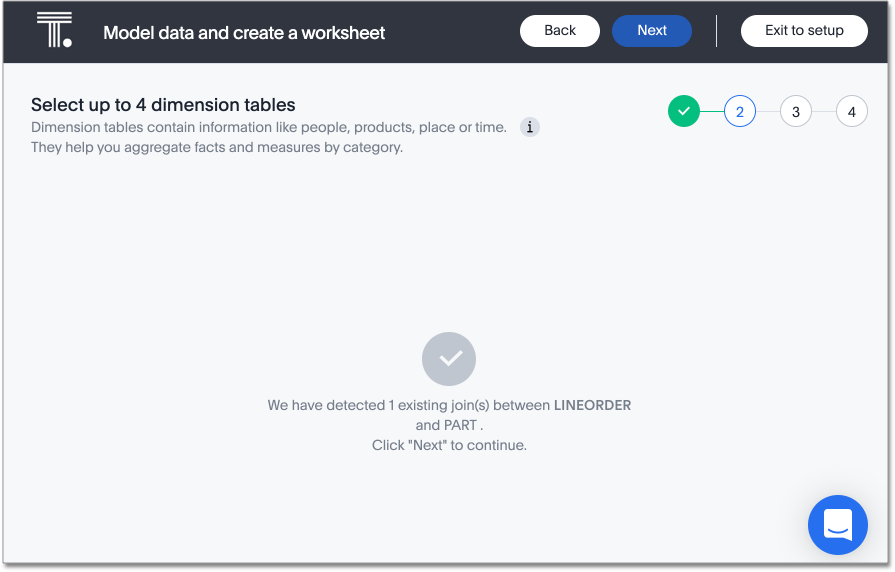Click the ThoughtSpot logo in header
895x572 pixels.
coord(54,31)
